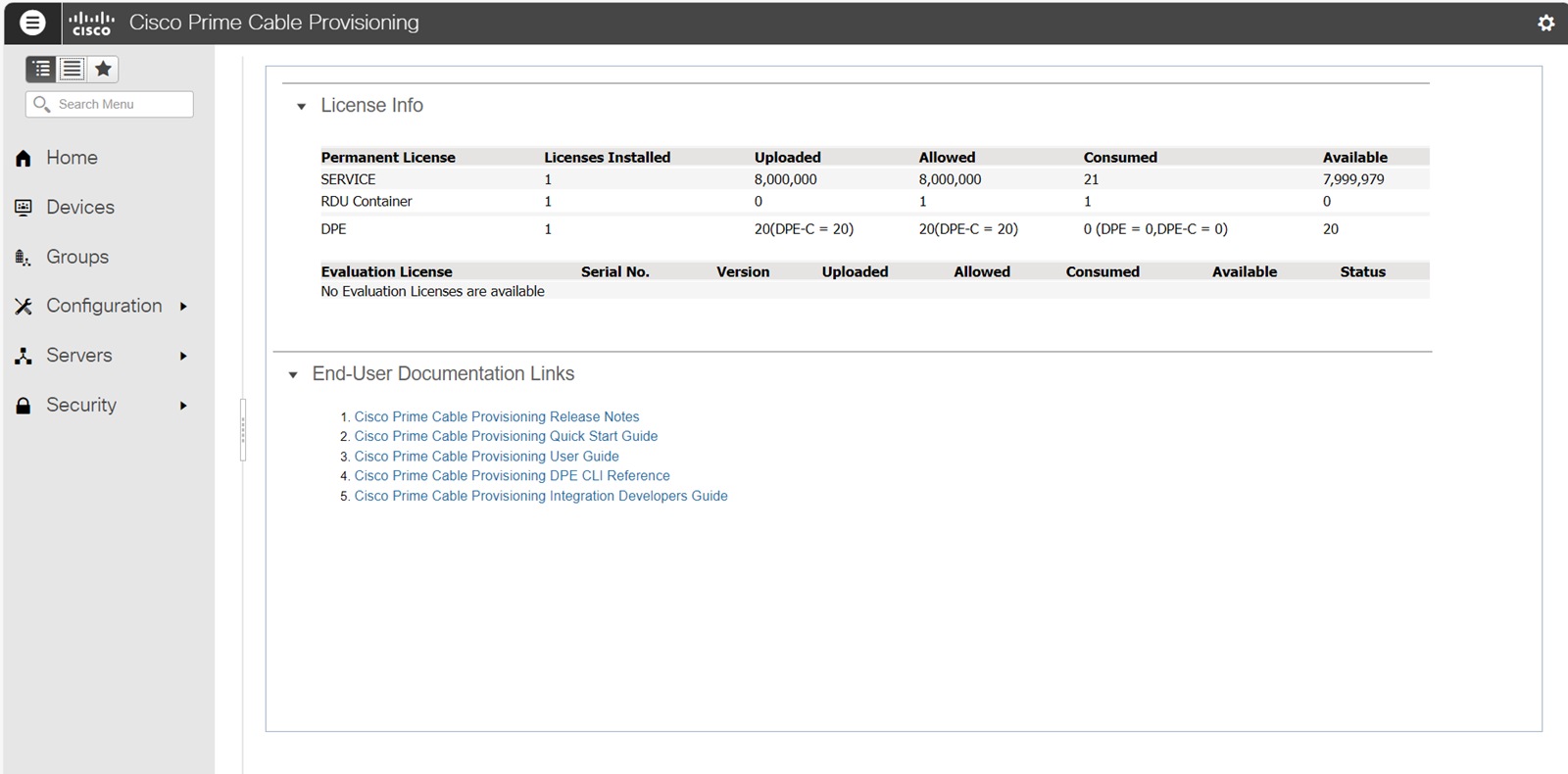Focus the Search Menu field
The height and width of the screenshot is (774, 1568).
[x=109, y=104]
